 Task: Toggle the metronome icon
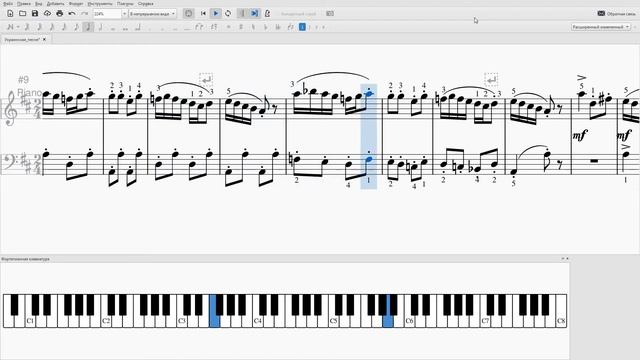click(267, 13)
